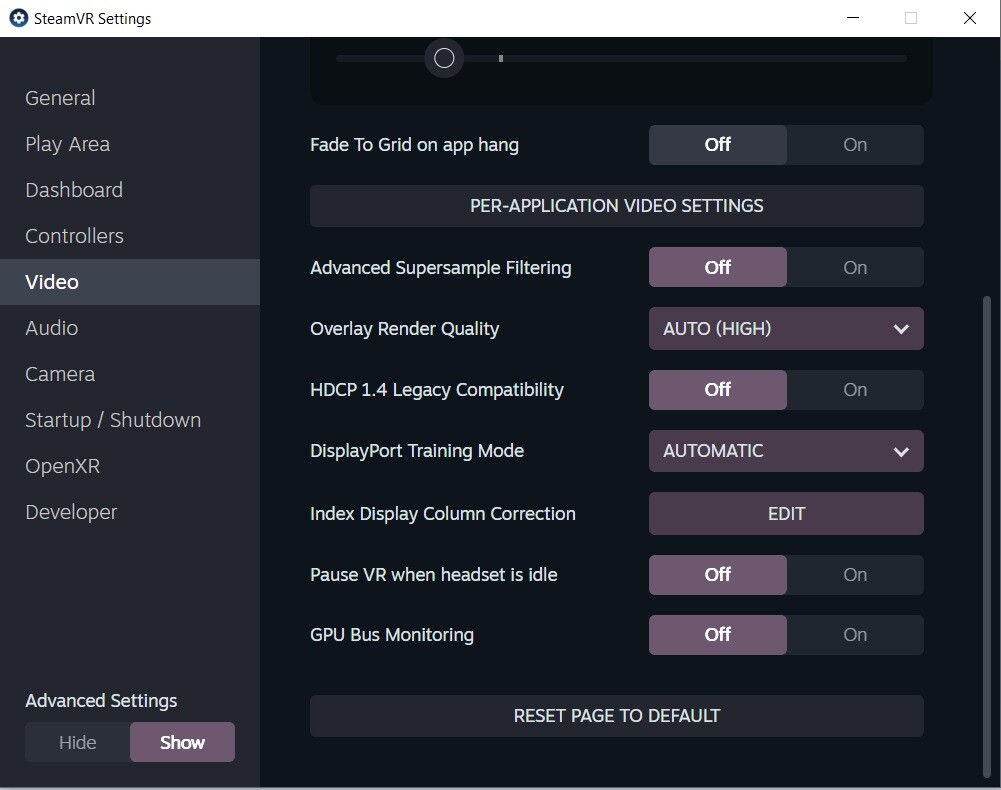The height and width of the screenshot is (790, 1001).
Task: Go to OpenXR settings
Action: [x=130, y=466]
